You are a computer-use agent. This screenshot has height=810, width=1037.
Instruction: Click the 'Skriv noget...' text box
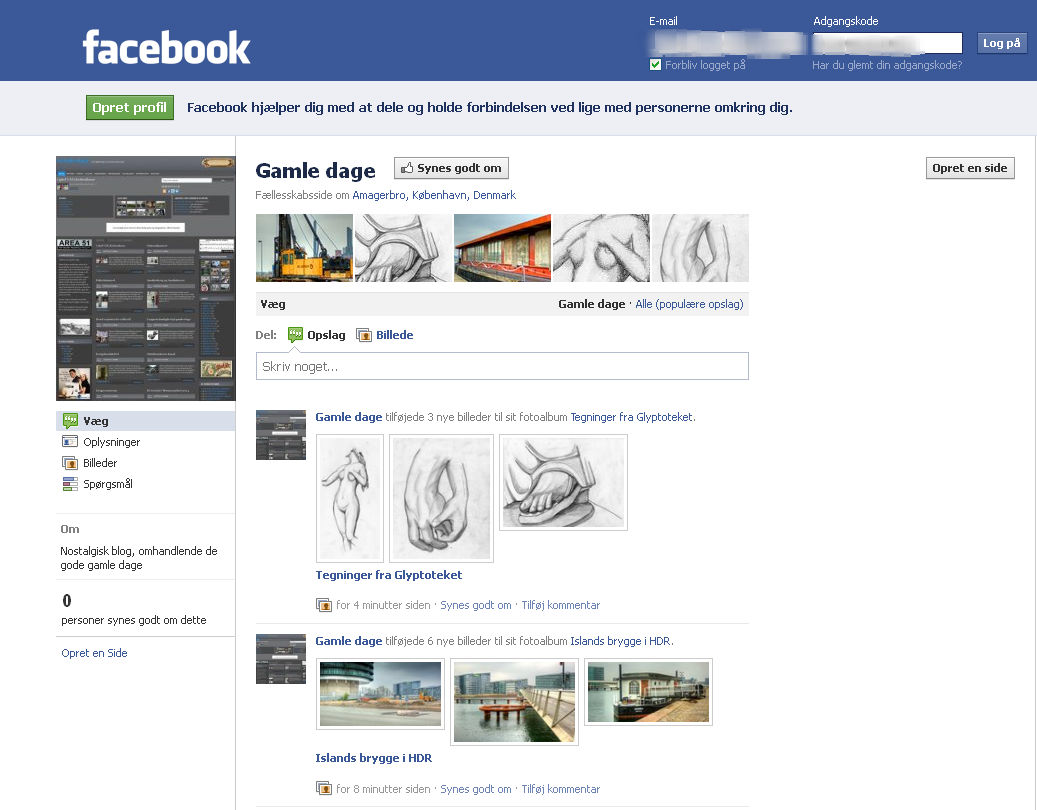click(502, 366)
